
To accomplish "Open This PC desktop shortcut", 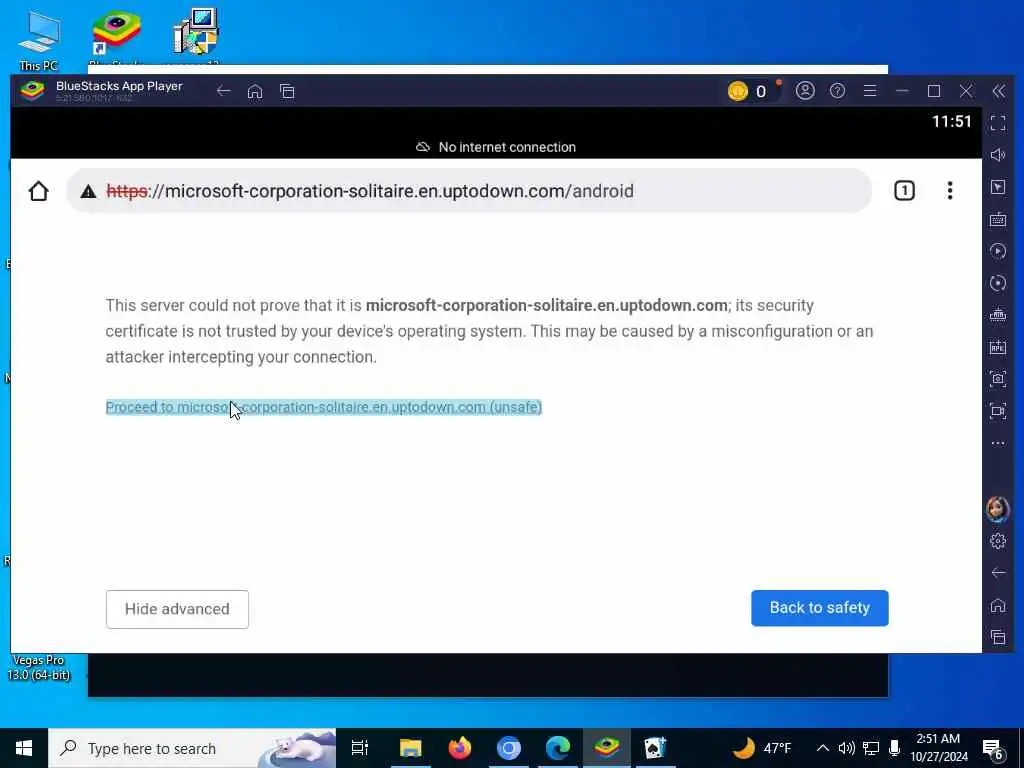I will pyautogui.click(x=39, y=40).
